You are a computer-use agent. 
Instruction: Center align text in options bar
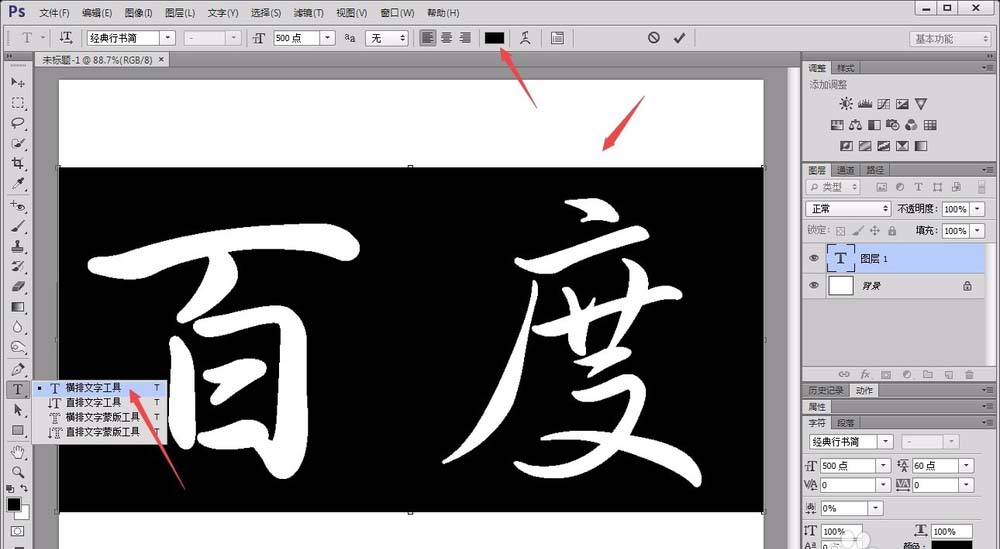pyautogui.click(x=446, y=38)
